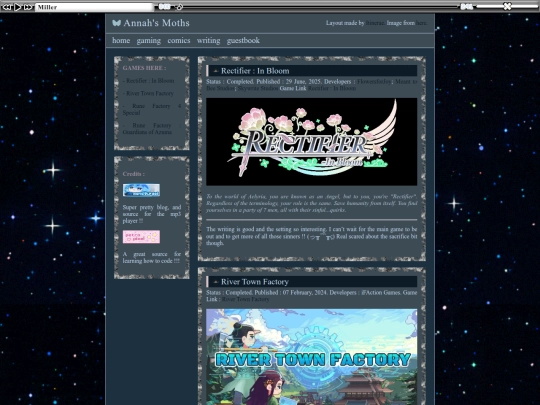Jump to Rune Factory 4 Special in sidebar
The height and width of the screenshot is (405, 540).
[152, 109]
